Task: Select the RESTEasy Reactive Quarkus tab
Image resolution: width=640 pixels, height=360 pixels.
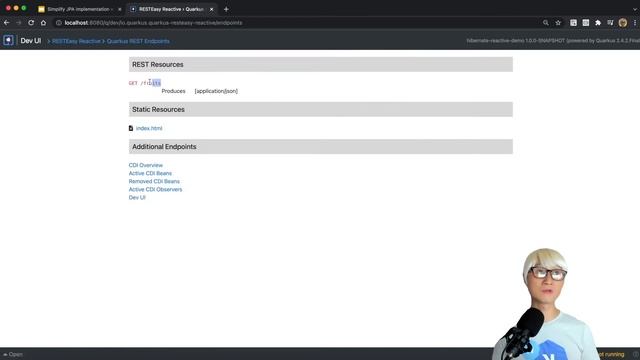Action: pos(171,9)
